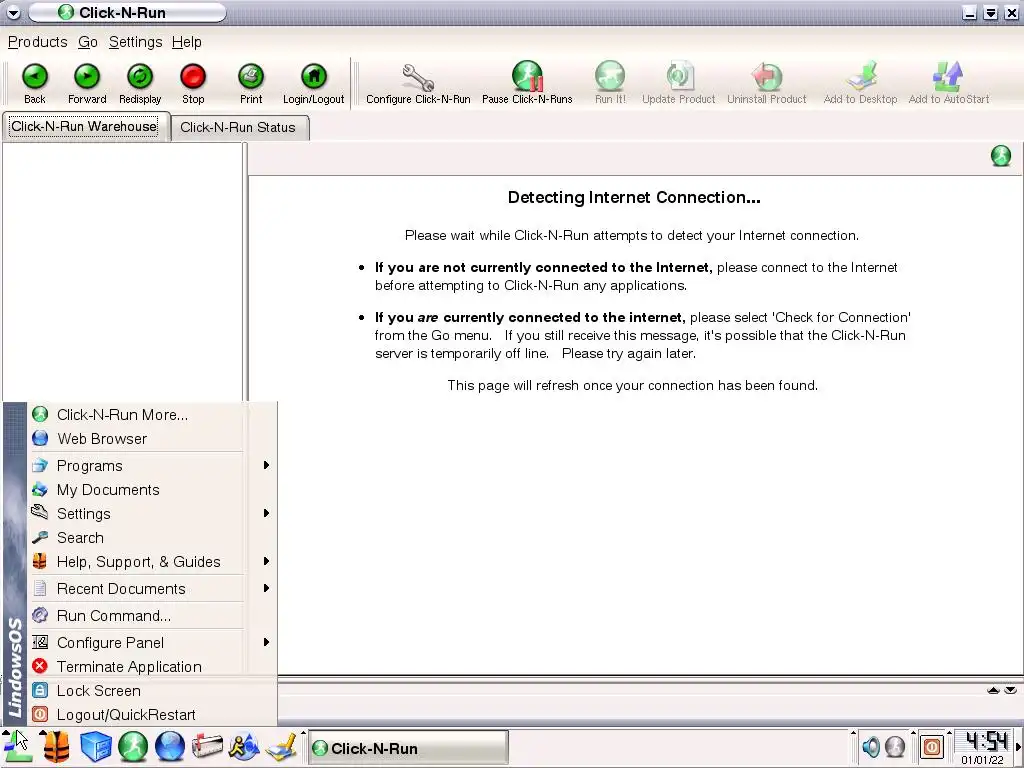Expand the Recent Documents submenu arrow
This screenshot has height=768, width=1024.
[x=266, y=588]
